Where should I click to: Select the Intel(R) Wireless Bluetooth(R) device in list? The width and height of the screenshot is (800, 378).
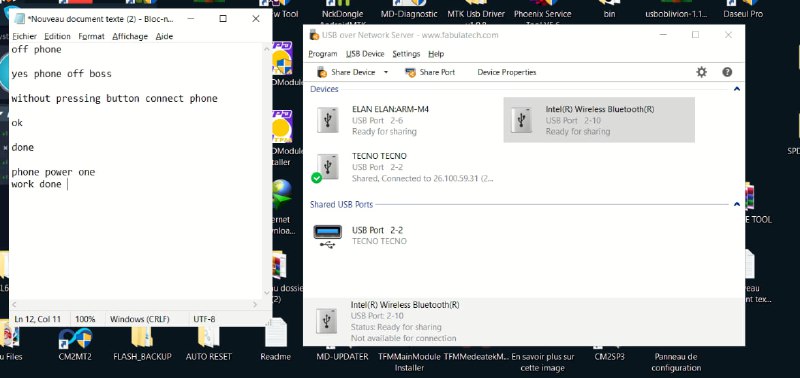point(599,120)
